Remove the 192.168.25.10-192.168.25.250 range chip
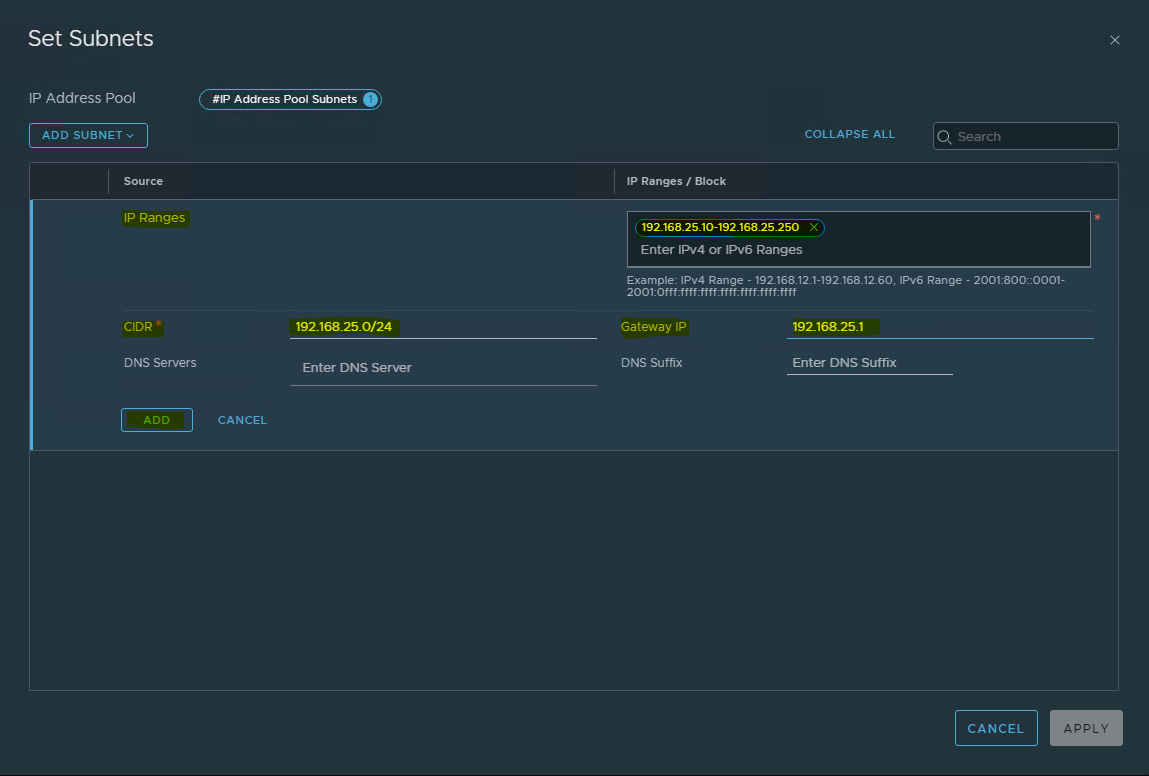 point(813,227)
